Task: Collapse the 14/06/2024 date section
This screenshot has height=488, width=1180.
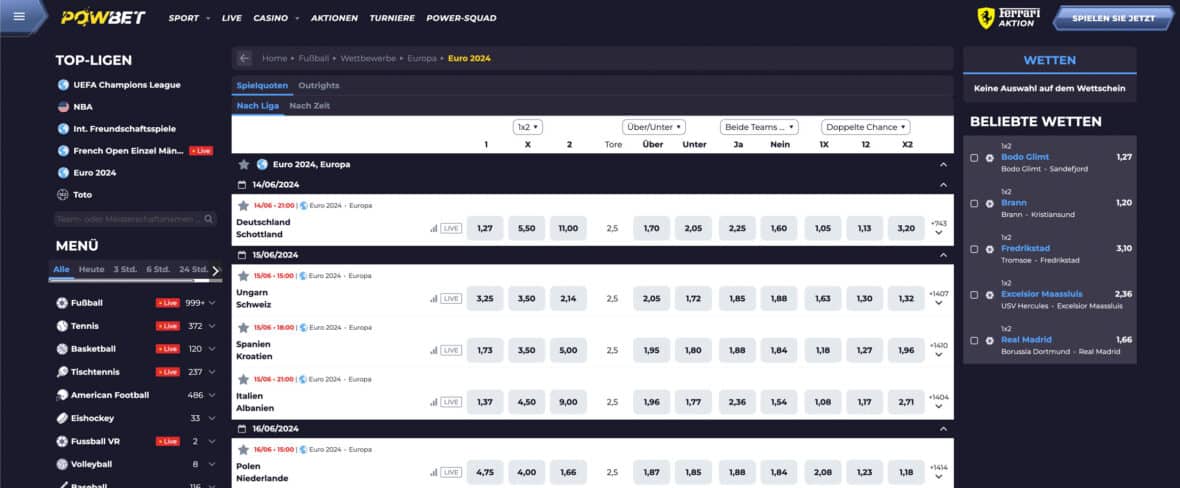Action: (x=943, y=185)
